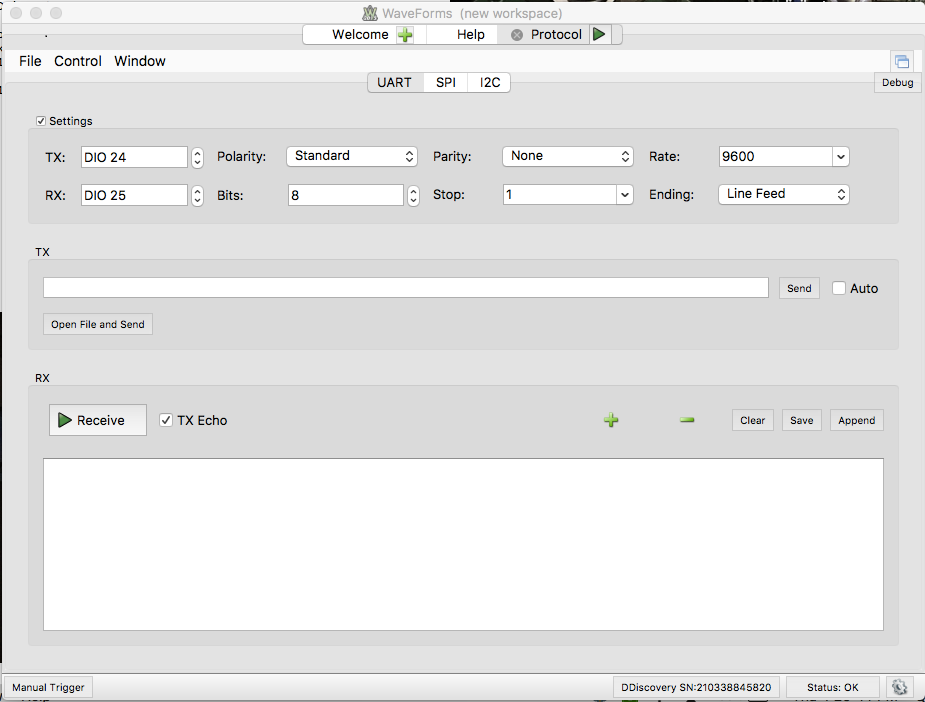The width and height of the screenshot is (925, 702).
Task: Click the TX pin field showing DIO 24
Action: coord(135,158)
